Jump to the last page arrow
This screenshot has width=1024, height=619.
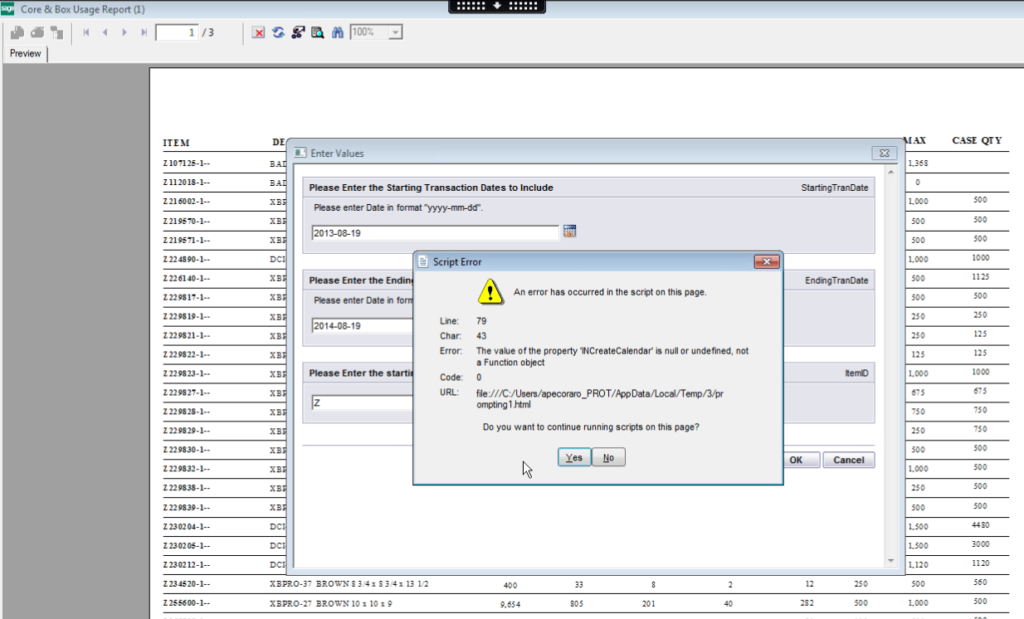click(144, 32)
